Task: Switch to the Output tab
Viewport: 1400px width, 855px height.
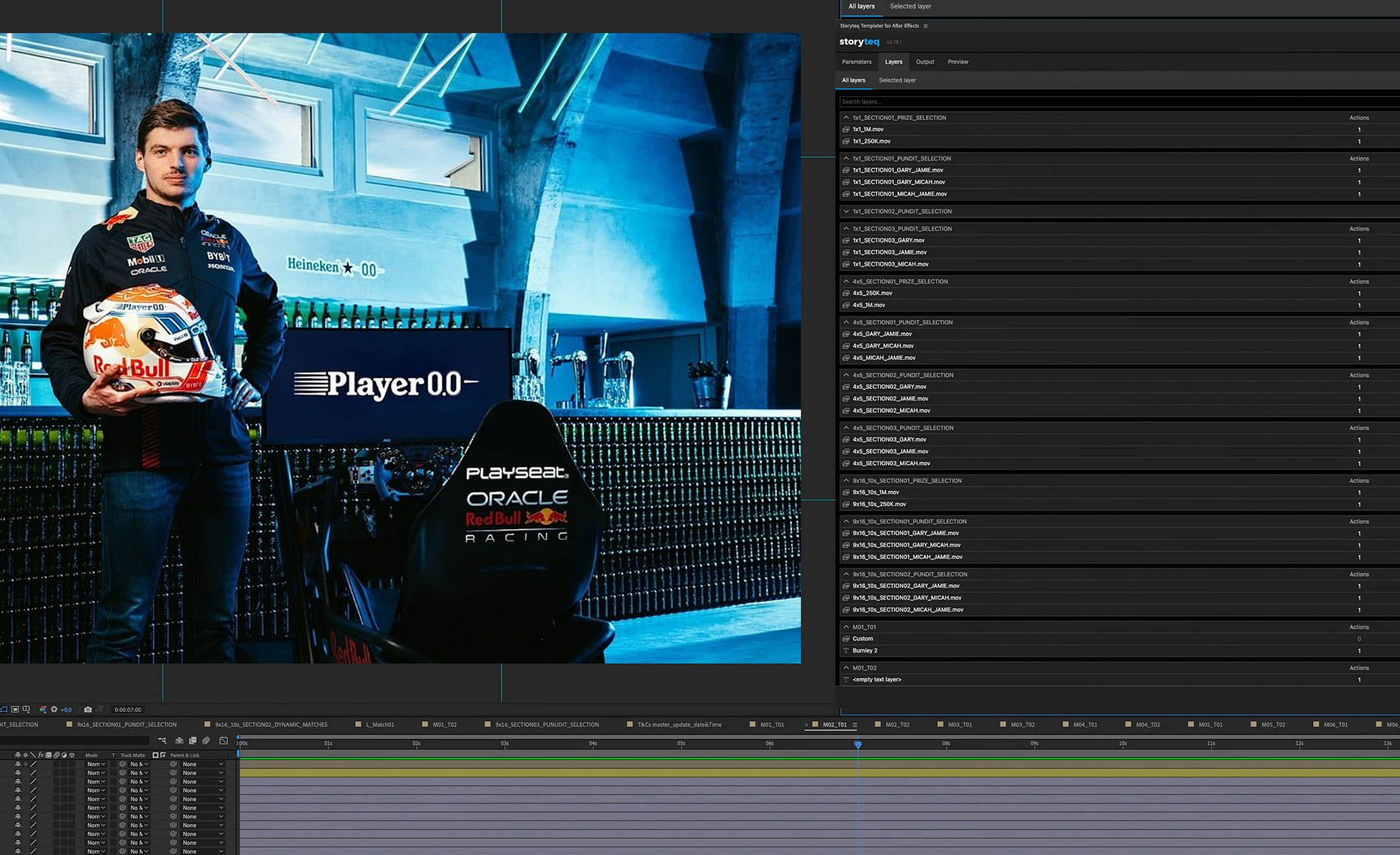Action: [x=925, y=62]
